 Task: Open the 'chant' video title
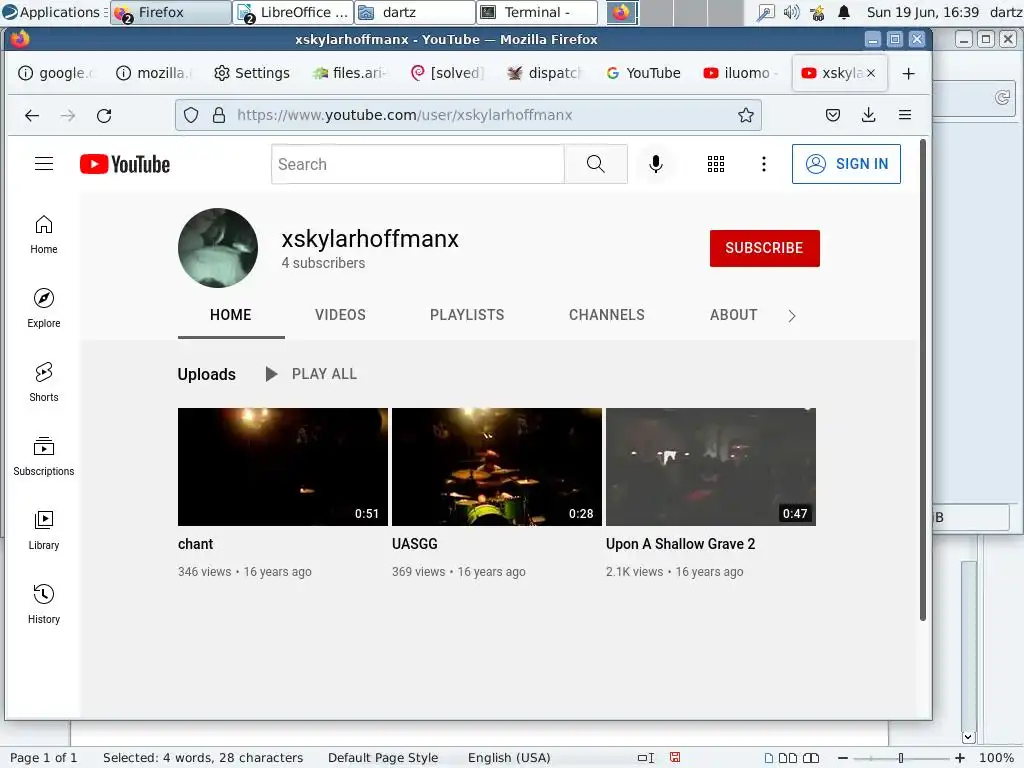point(195,544)
